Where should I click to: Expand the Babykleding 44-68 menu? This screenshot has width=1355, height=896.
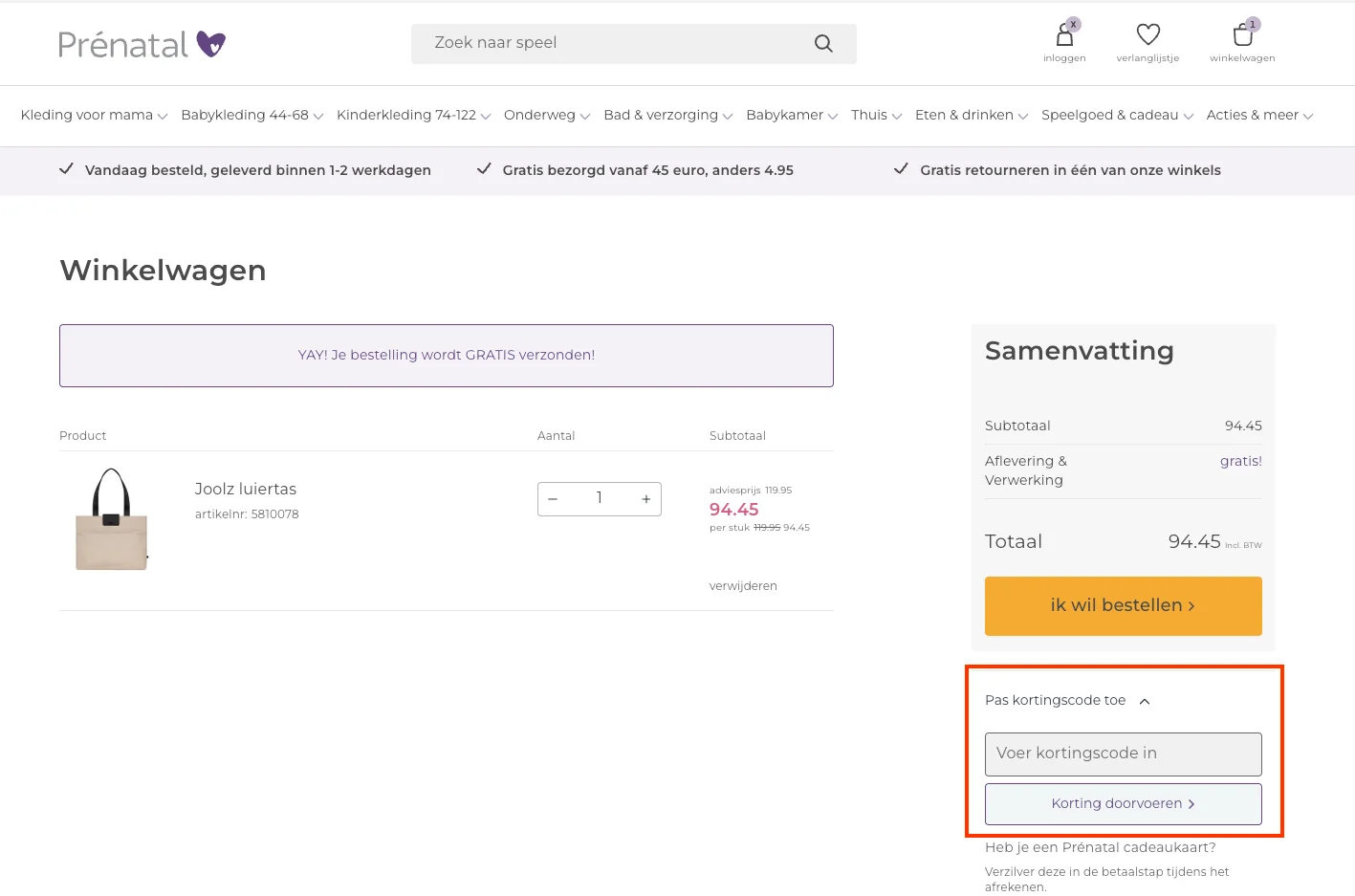click(x=252, y=116)
